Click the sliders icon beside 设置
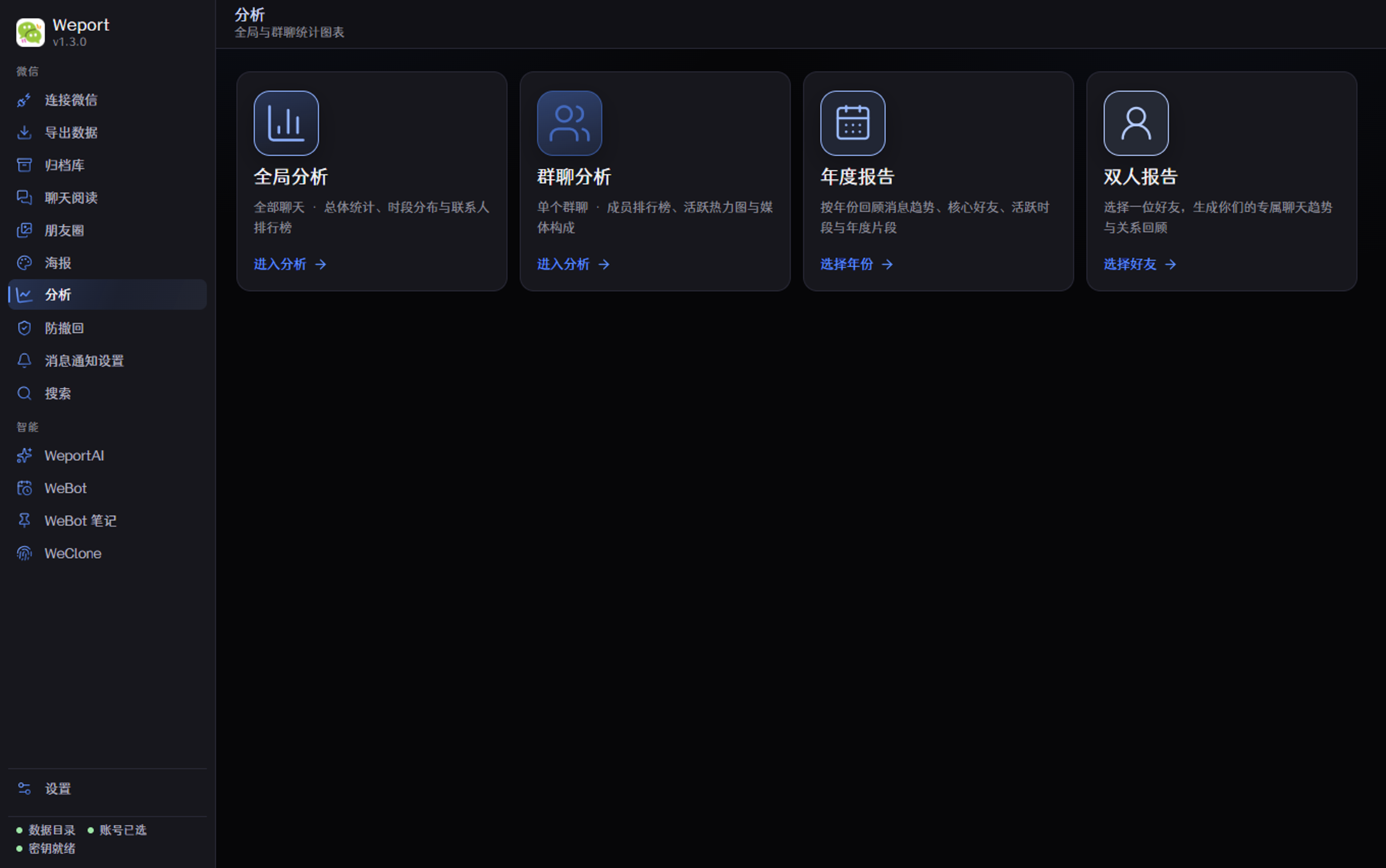Screen dimensions: 1386x868 pos(24,789)
